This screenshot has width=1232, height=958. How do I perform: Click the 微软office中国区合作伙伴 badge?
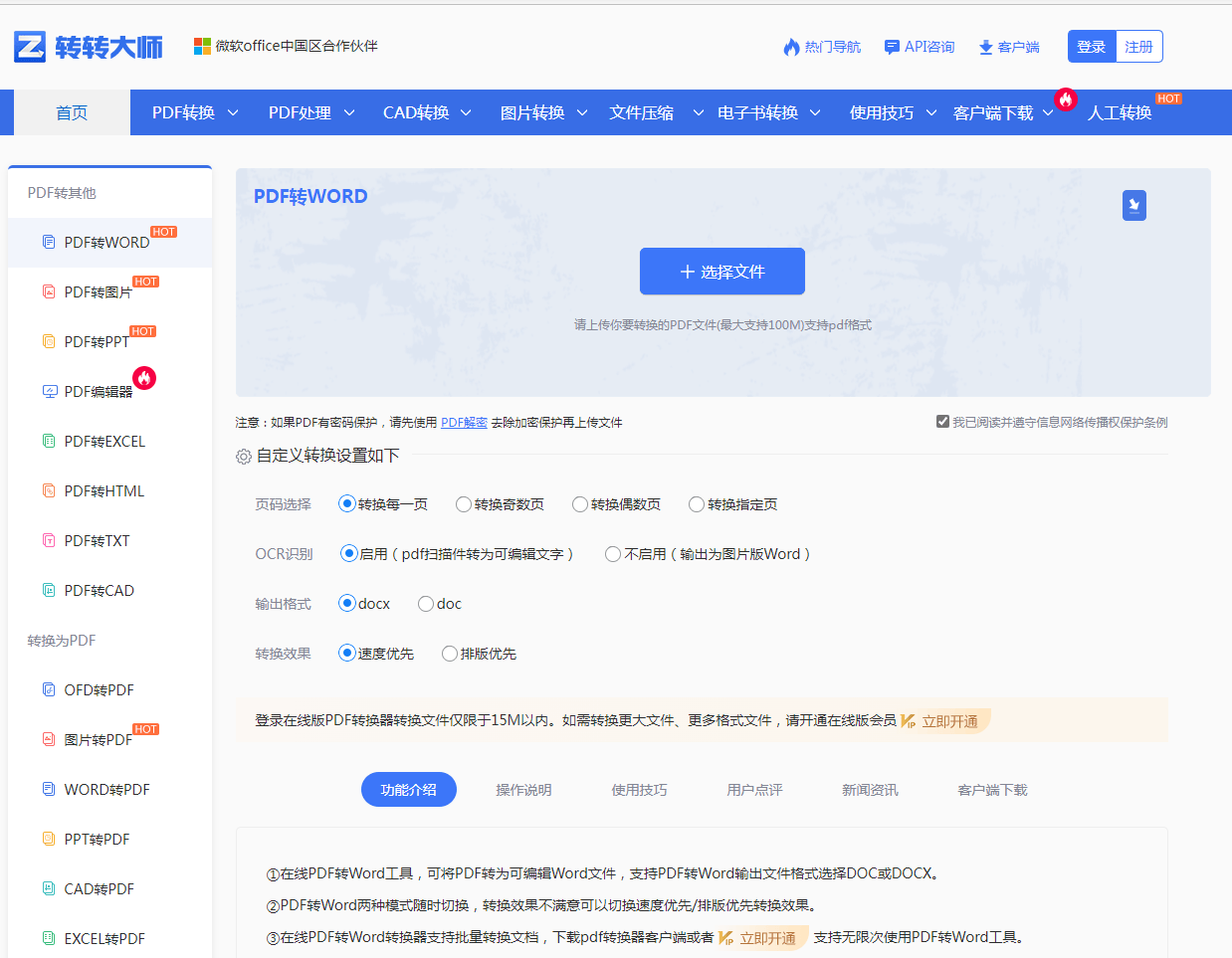(x=286, y=46)
